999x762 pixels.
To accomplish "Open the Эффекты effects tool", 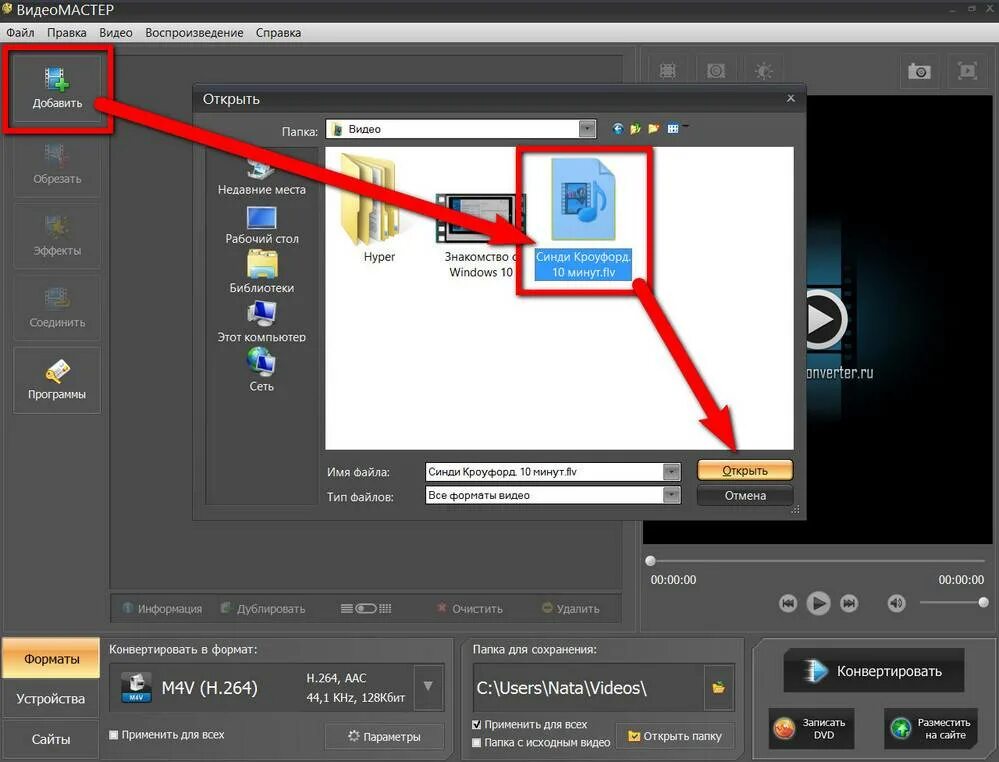I will point(57,236).
